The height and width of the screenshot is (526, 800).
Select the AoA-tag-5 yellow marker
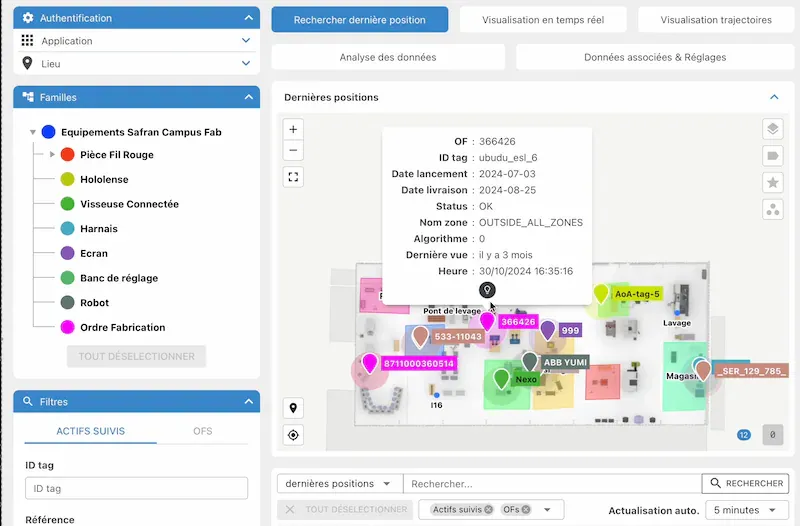tap(602, 294)
